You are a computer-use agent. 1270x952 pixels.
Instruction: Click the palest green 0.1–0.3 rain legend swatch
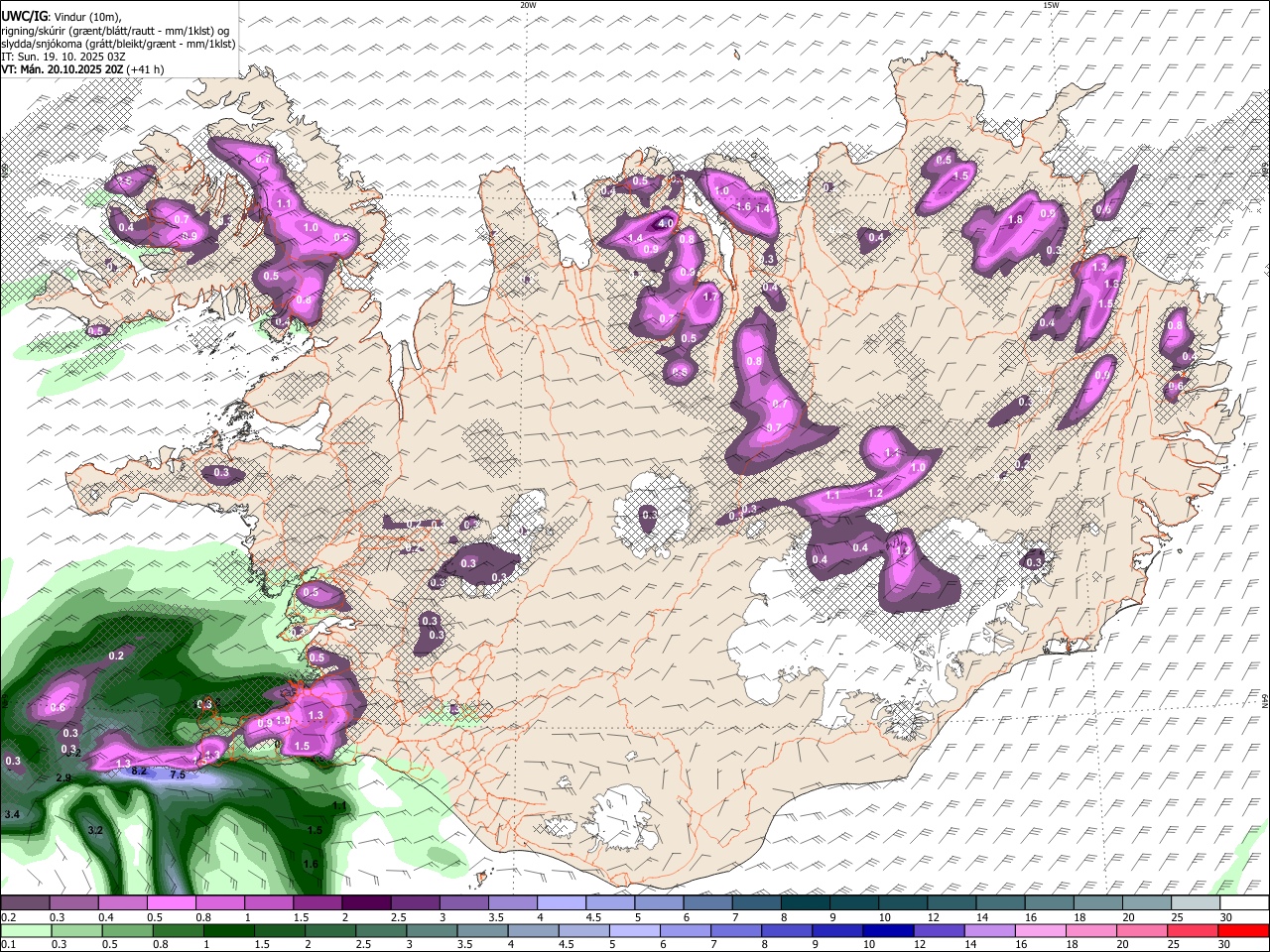[x=27, y=930]
